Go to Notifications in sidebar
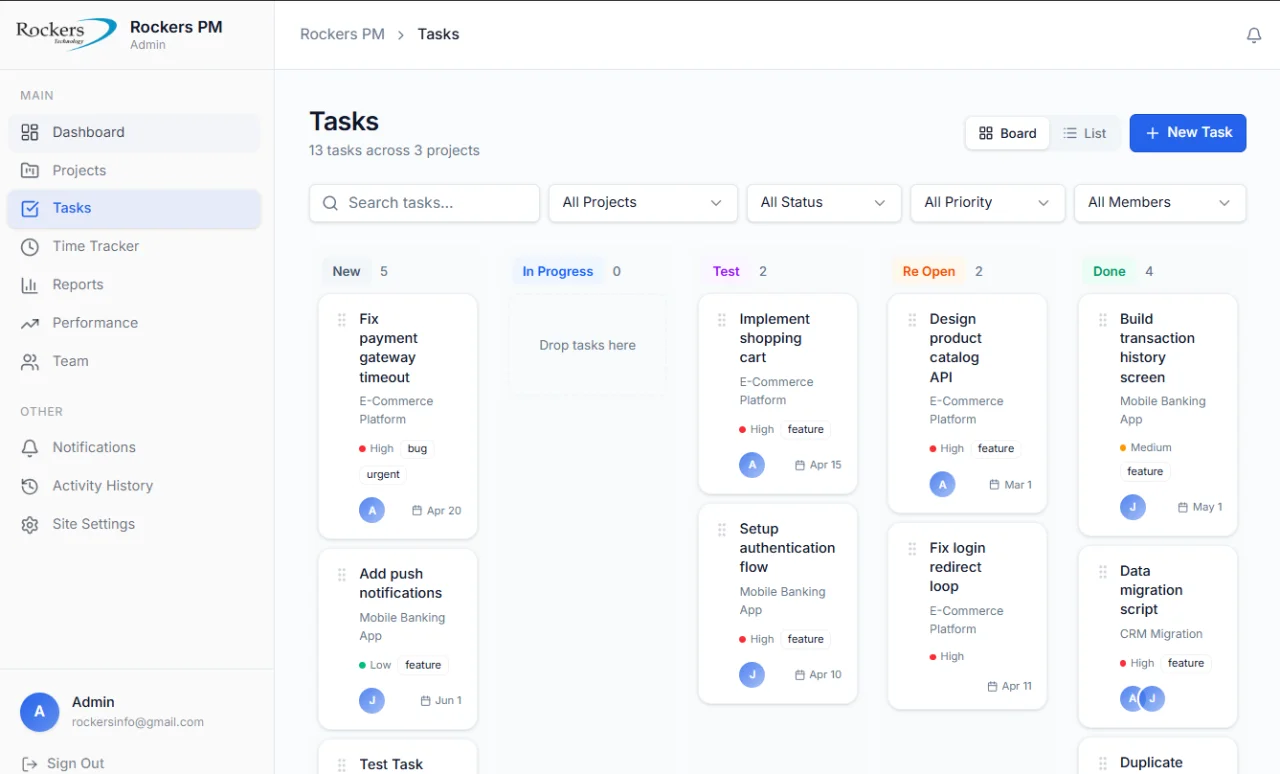Screen dimensions: 1280x774 tap(134, 448)
